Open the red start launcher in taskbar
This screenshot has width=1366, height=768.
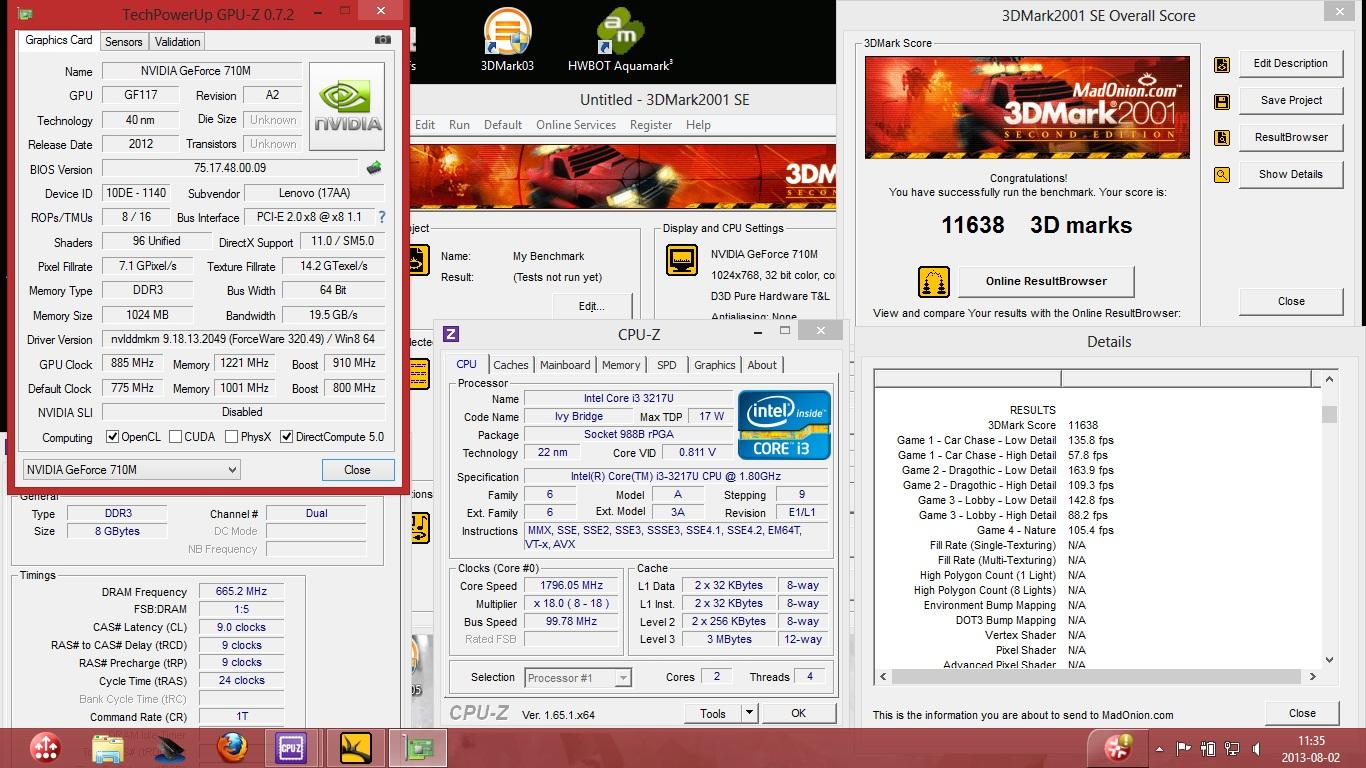[46, 747]
